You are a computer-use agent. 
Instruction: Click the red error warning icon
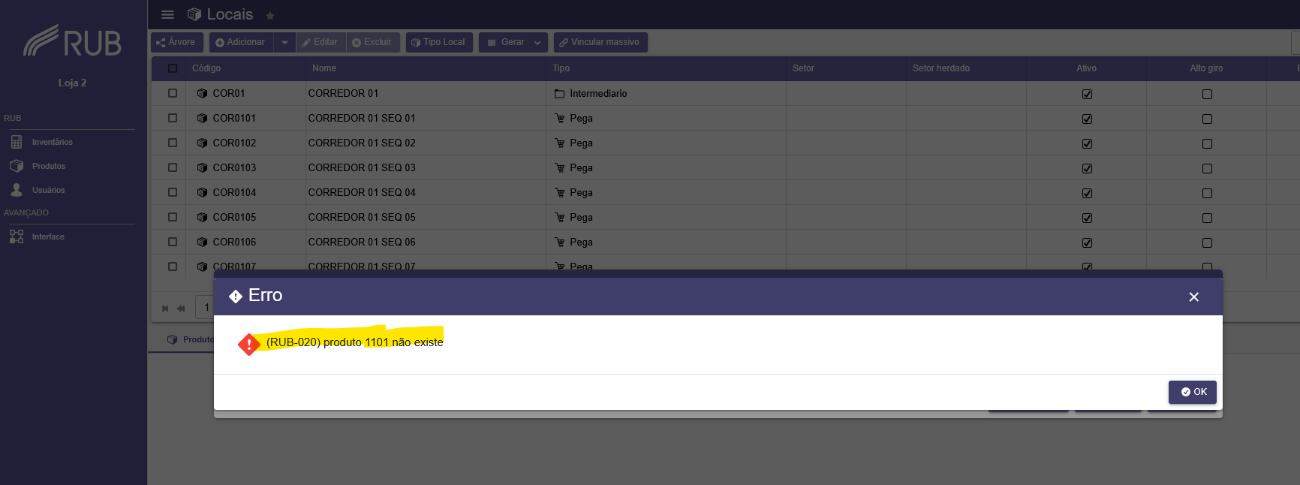click(x=249, y=344)
